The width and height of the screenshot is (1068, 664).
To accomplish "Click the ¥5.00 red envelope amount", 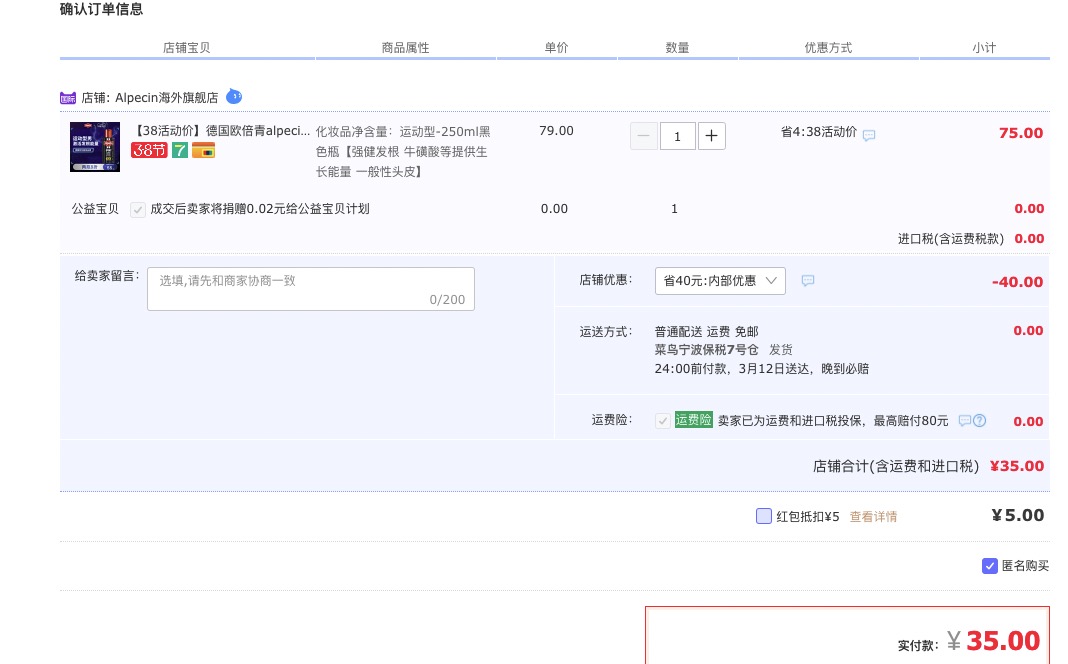I will 1018,516.
